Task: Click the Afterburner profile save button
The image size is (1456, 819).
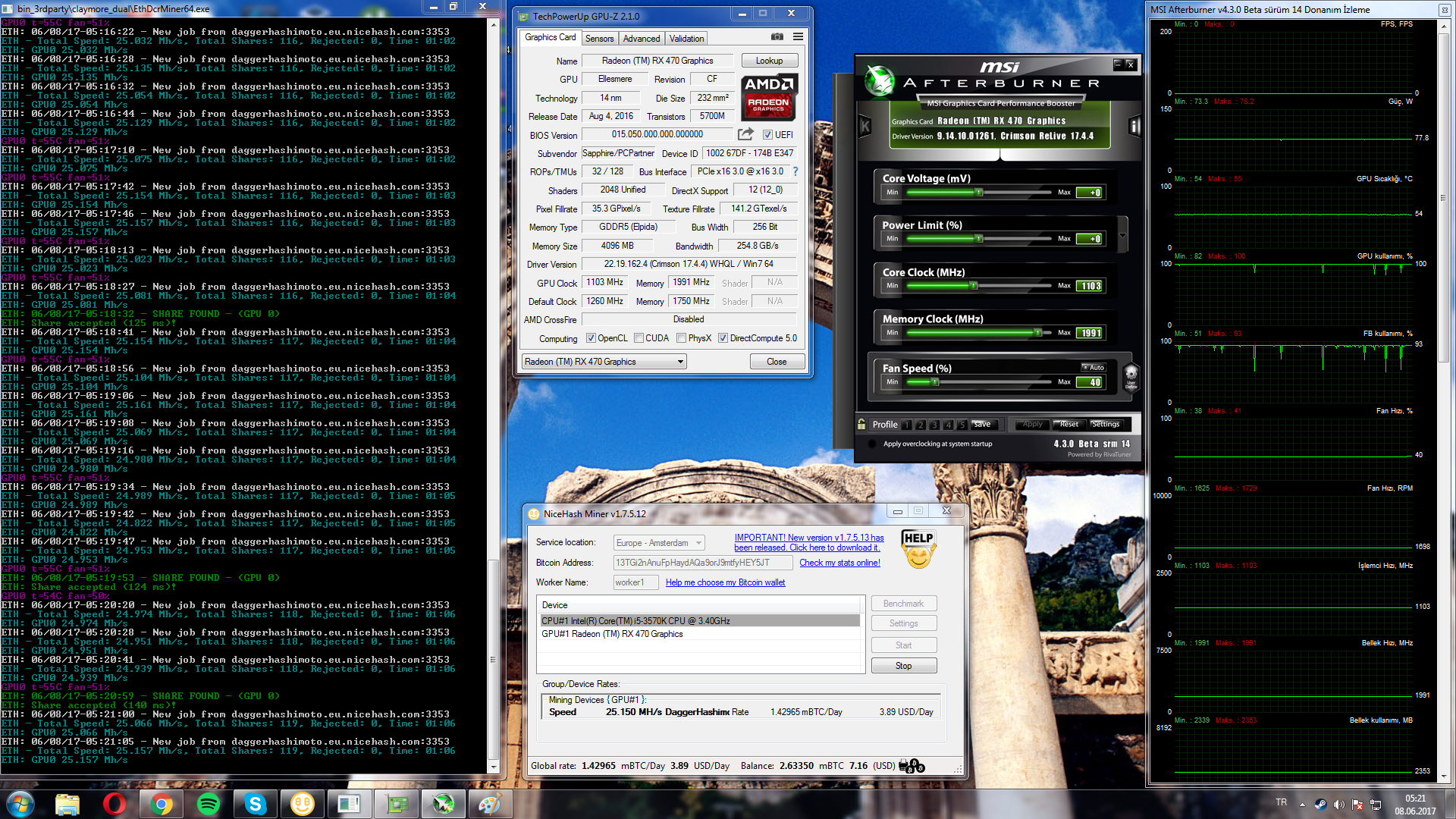Action: tap(983, 424)
